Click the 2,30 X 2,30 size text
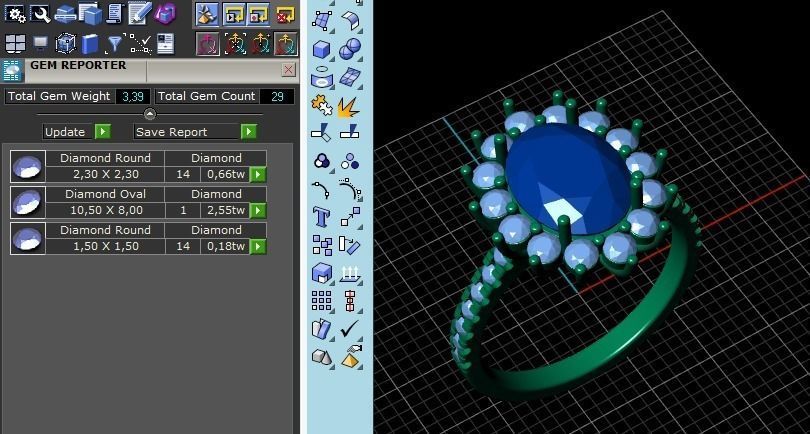The image size is (810, 434). click(x=106, y=175)
